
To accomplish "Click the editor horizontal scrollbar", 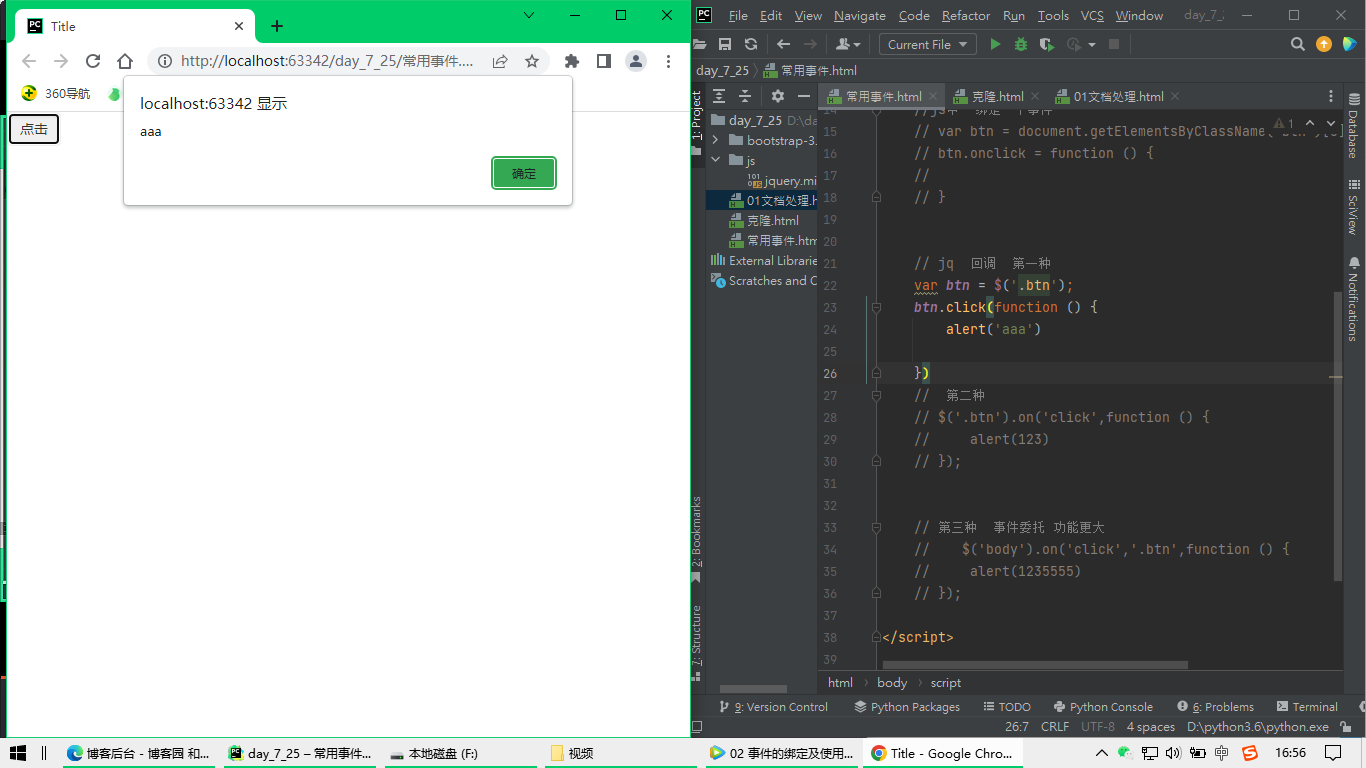I will tap(1035, 664).
